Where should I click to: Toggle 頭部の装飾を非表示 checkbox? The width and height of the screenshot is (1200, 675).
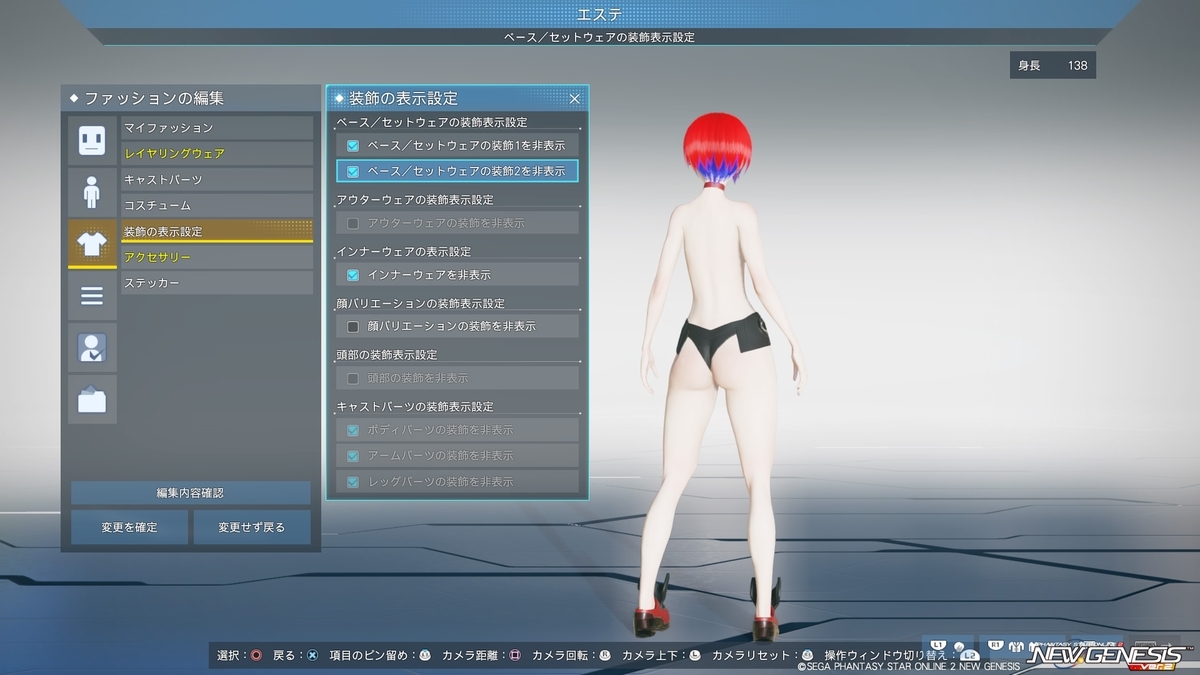point(353,379)
